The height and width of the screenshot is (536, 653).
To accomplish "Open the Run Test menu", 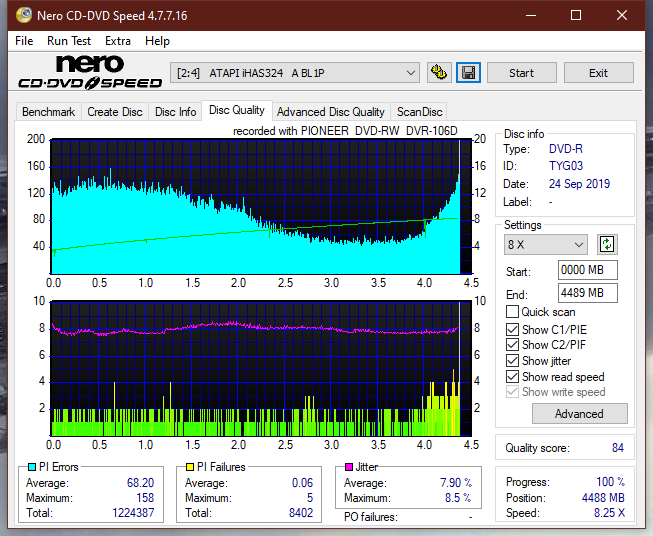I will pyautogui.click(x=69, y=41).
